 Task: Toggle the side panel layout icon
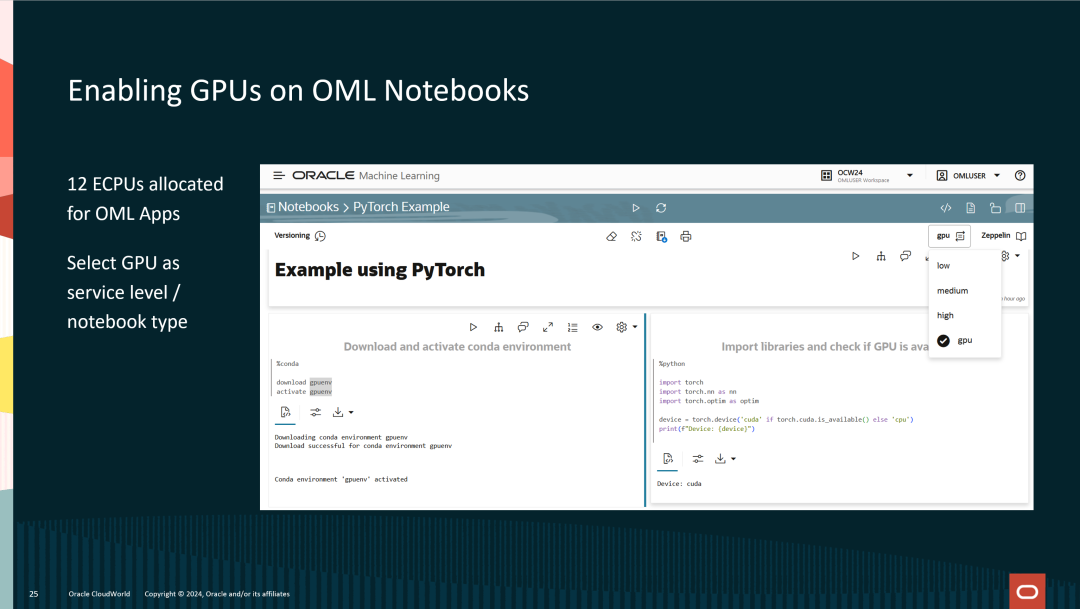pyautogui.click(x=1020, y=208)
